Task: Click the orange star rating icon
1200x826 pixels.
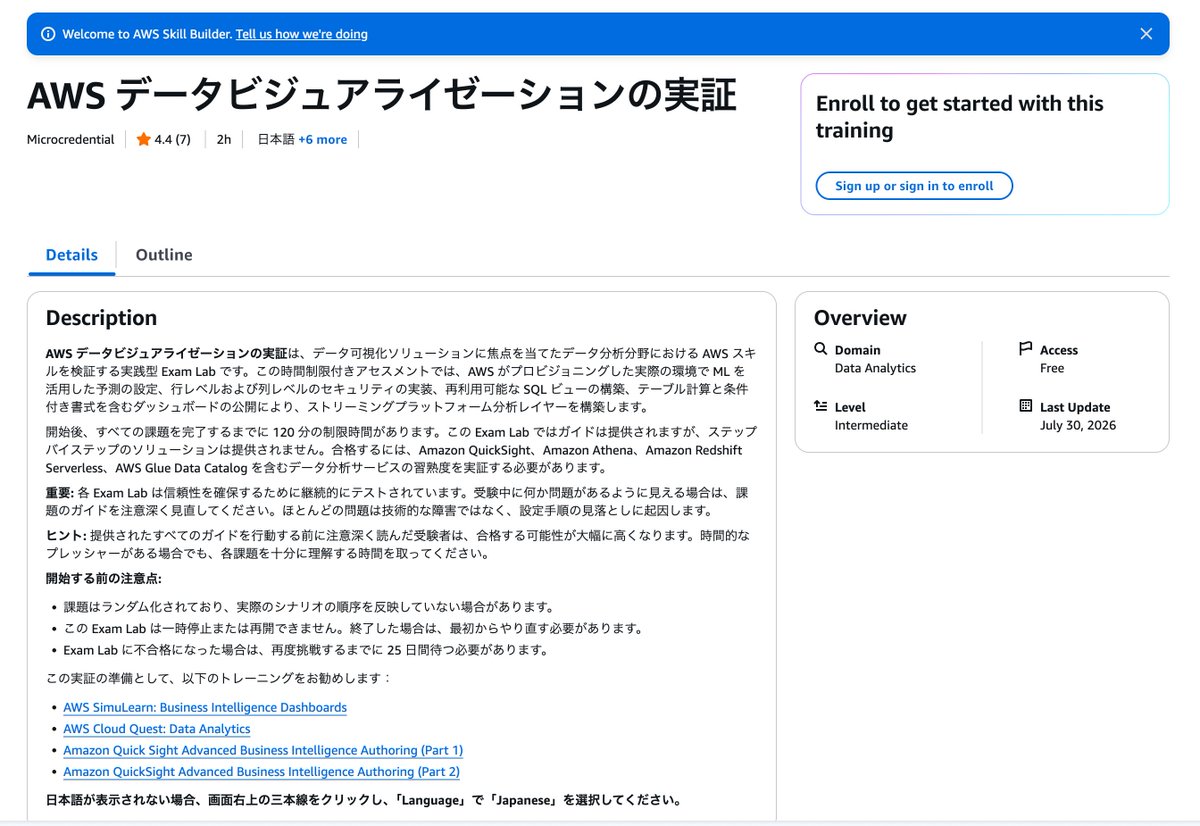Action: (144, 139)
